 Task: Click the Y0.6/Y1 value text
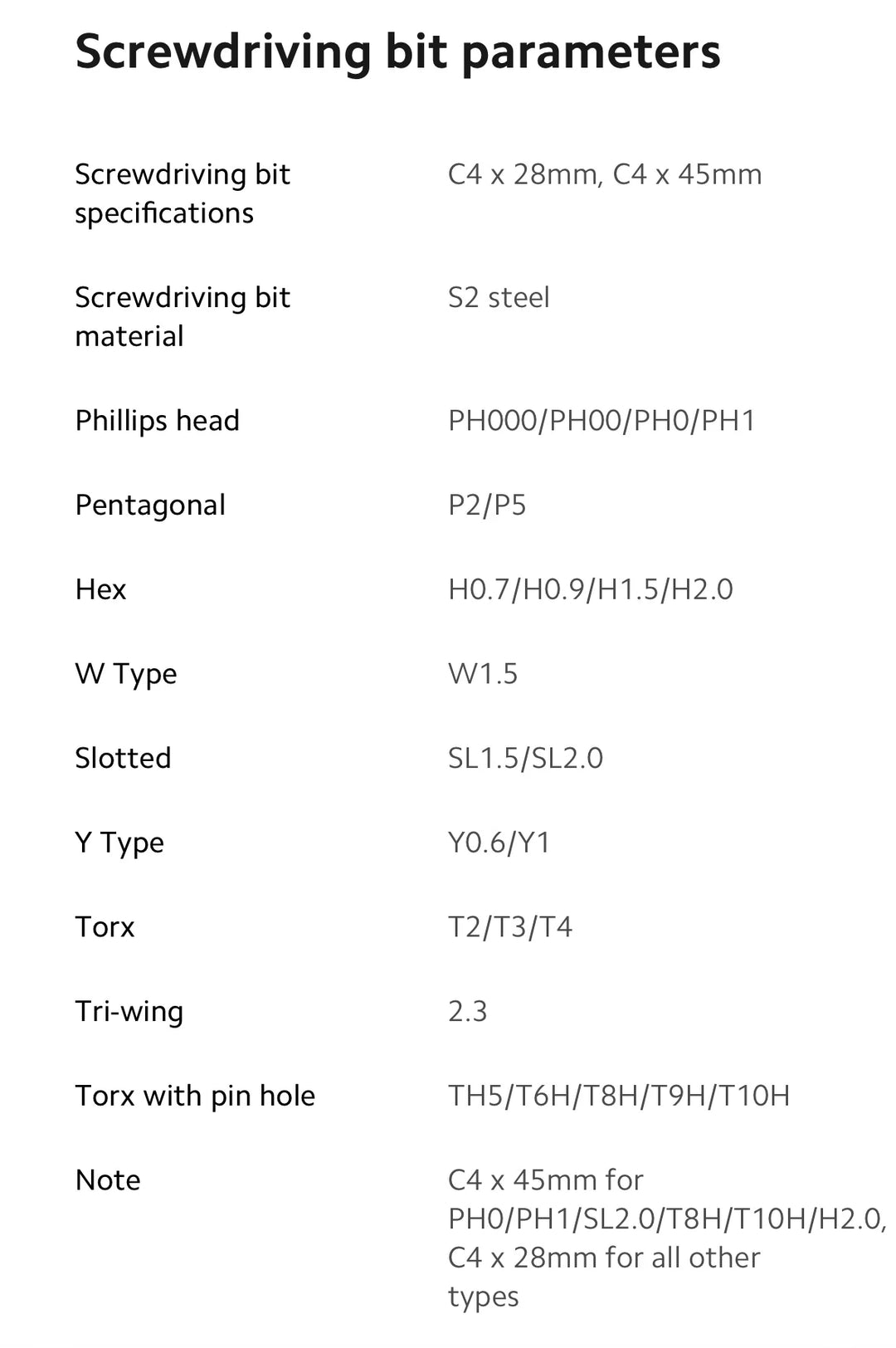click(x=499, y=842)
